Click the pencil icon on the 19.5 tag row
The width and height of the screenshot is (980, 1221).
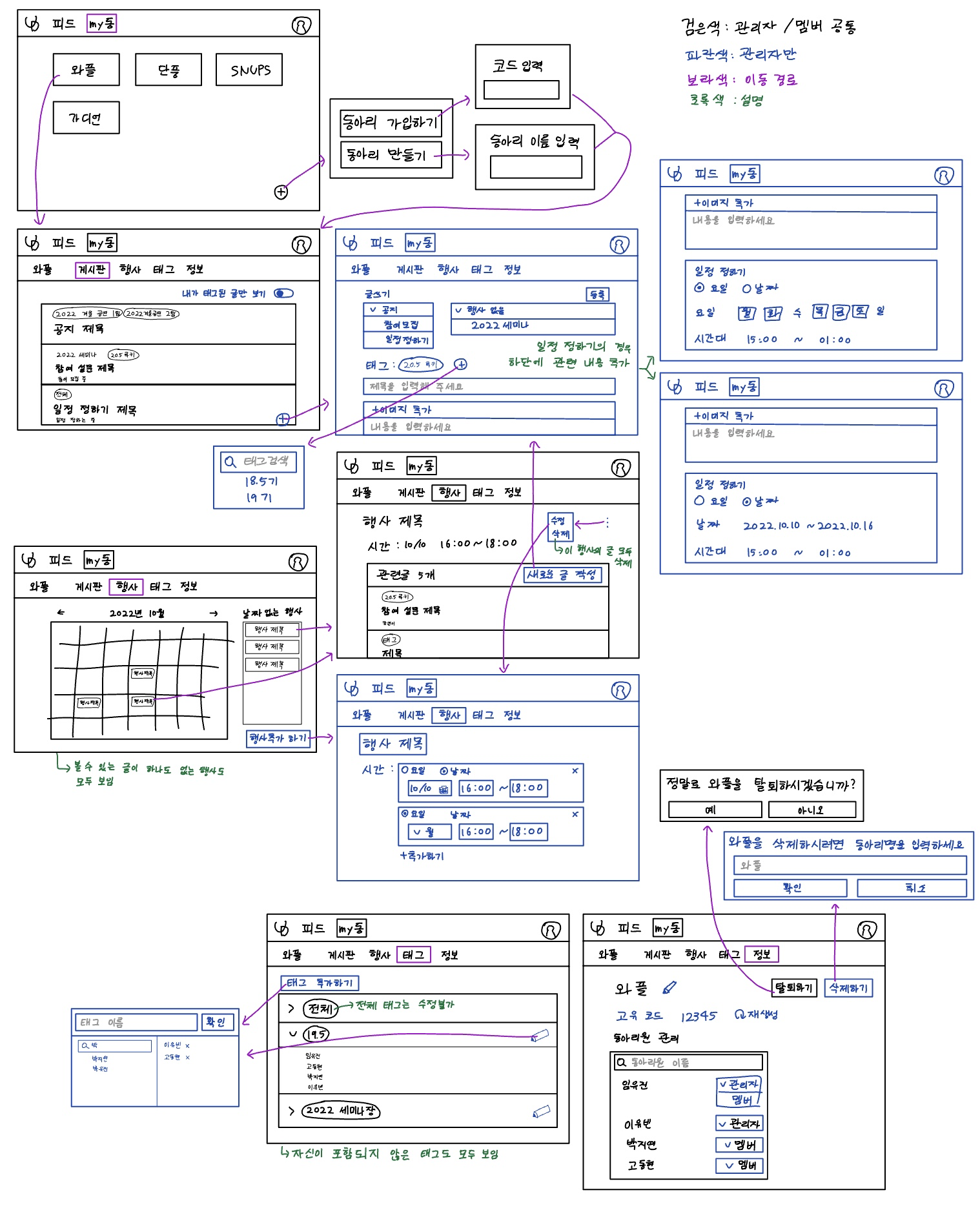click(x=540, y=1035)
